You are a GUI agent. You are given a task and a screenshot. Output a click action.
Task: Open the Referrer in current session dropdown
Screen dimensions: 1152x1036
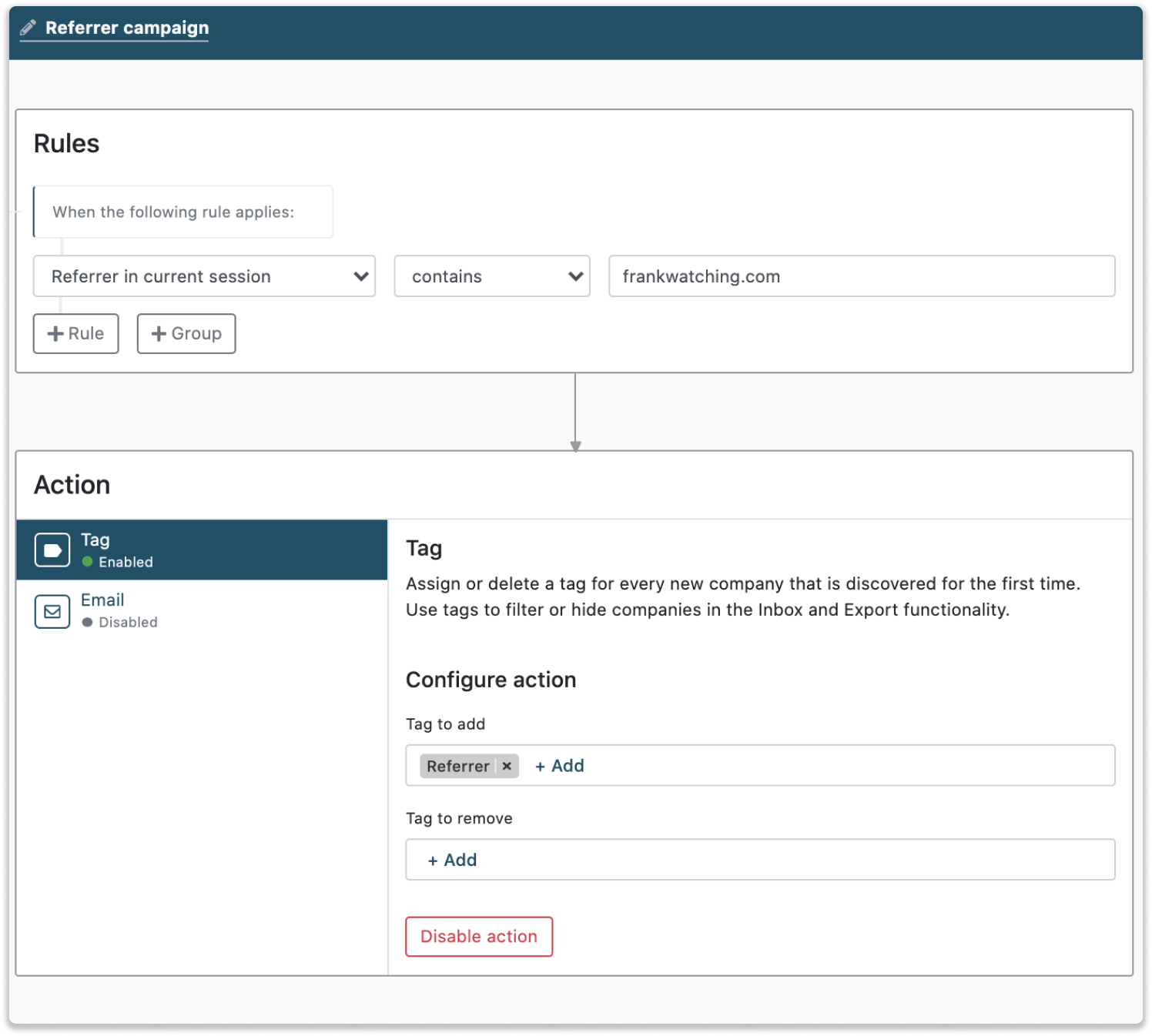(204, 276)
